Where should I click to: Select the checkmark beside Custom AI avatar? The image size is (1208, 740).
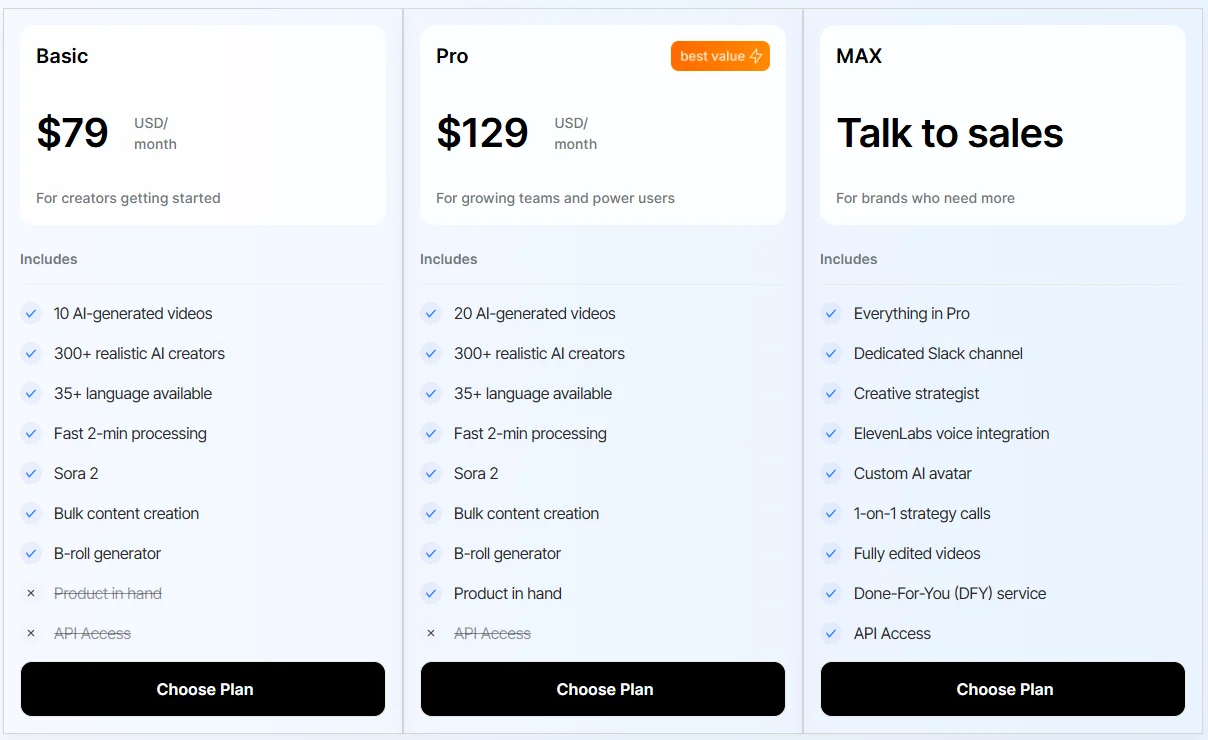tap(831, 473)
